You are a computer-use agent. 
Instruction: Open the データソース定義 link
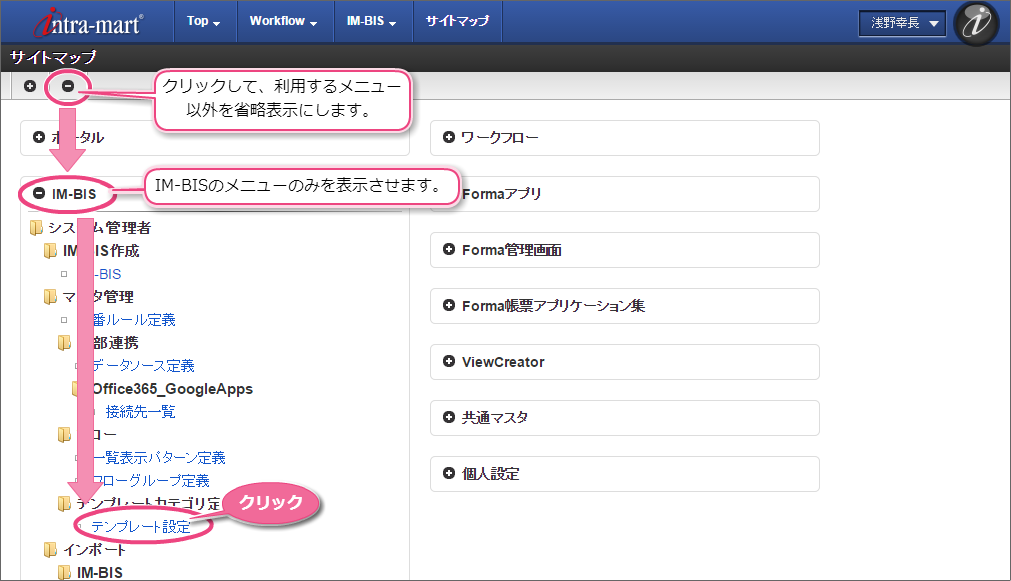(x=143, y=366)
